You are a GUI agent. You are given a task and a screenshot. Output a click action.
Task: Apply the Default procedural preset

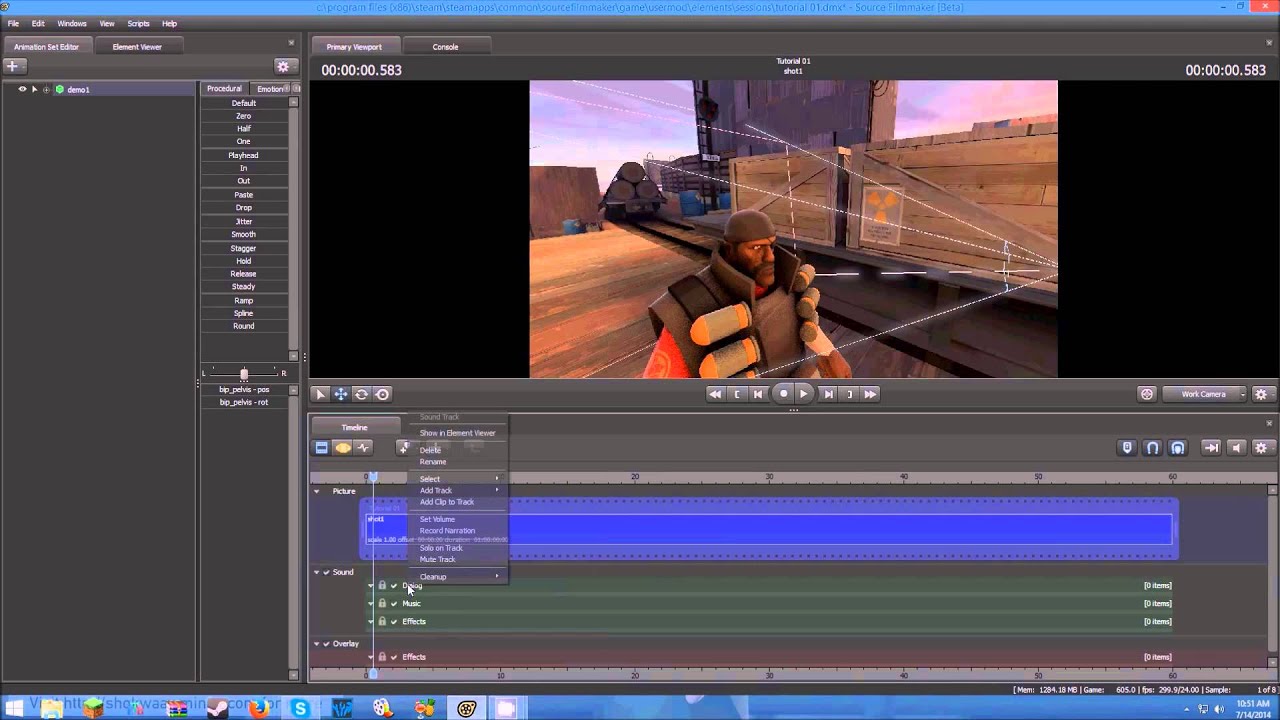(x=244, y=103)
